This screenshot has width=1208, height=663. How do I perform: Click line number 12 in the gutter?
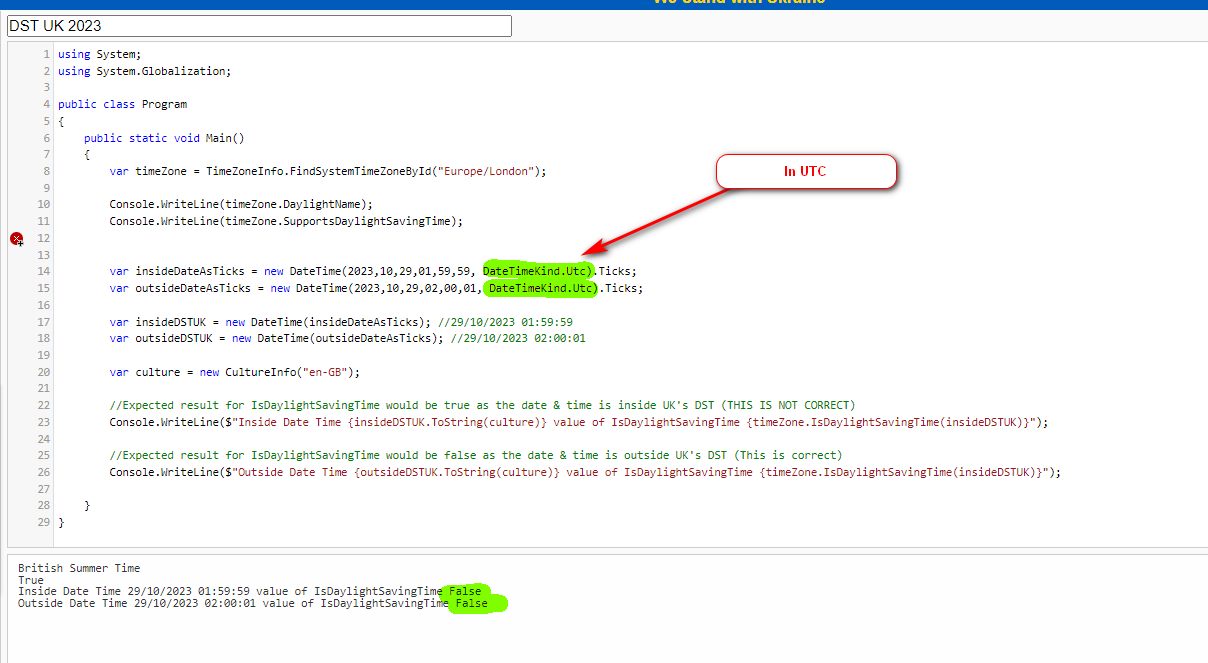coord(42,238)
